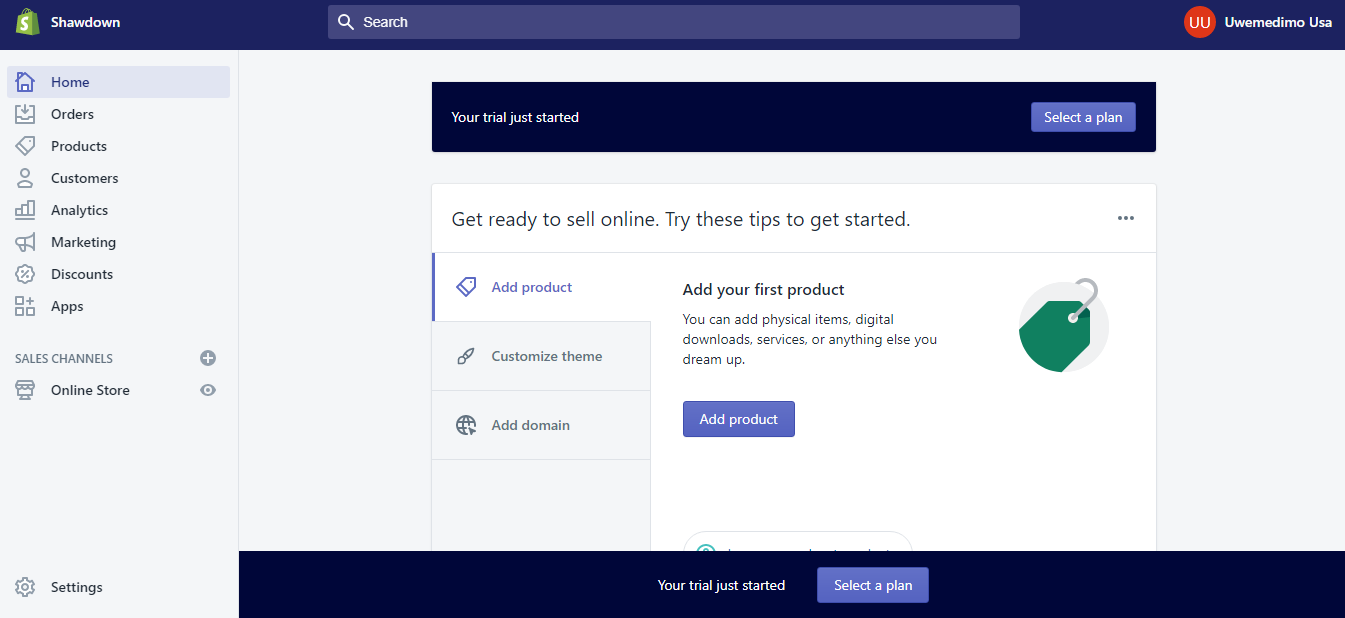Screen dimensions: 1345x618
Task: Click the blue Add product button
Action: 739,419
